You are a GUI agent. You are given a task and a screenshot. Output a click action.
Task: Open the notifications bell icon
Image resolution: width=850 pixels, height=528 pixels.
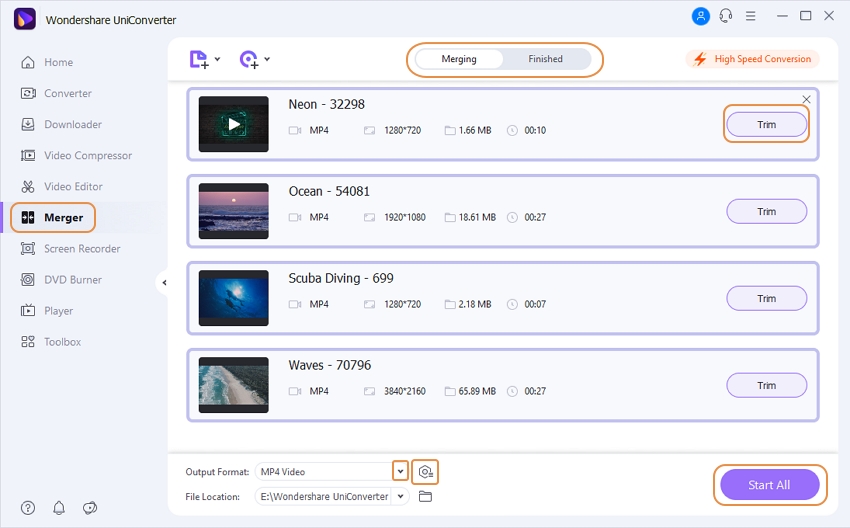(x=59, y=508)
